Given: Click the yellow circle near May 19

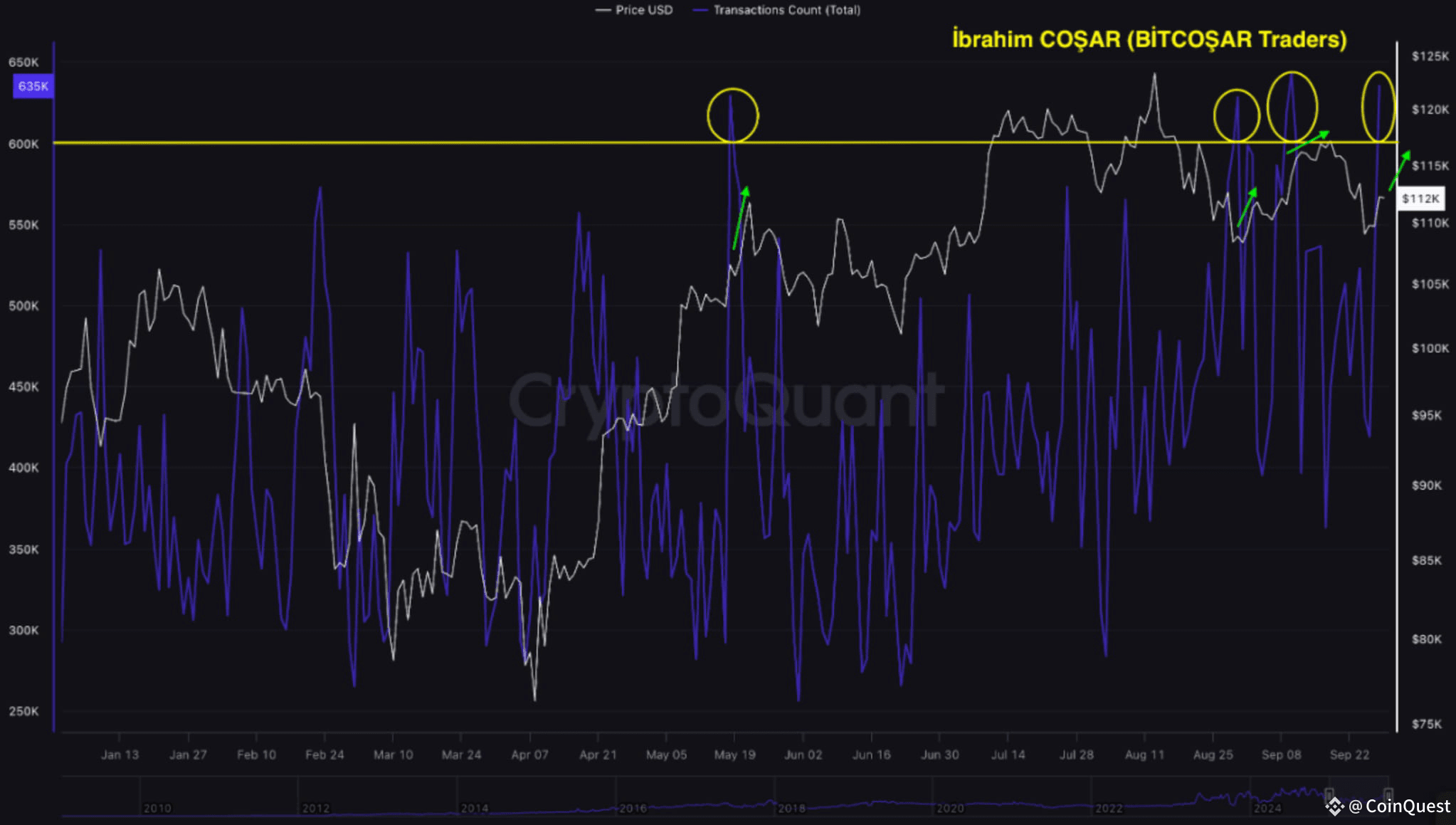Looking at the screenshot, I should tap(733, 115).
